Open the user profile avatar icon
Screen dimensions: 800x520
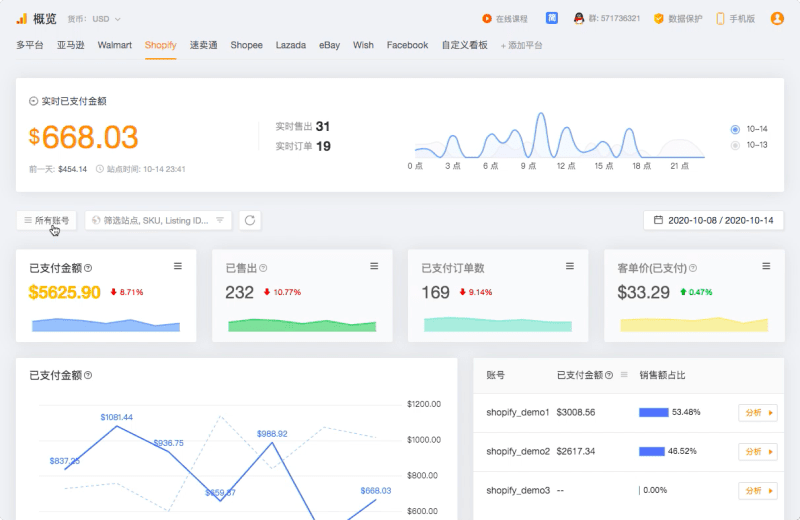[x=777, y=18]
